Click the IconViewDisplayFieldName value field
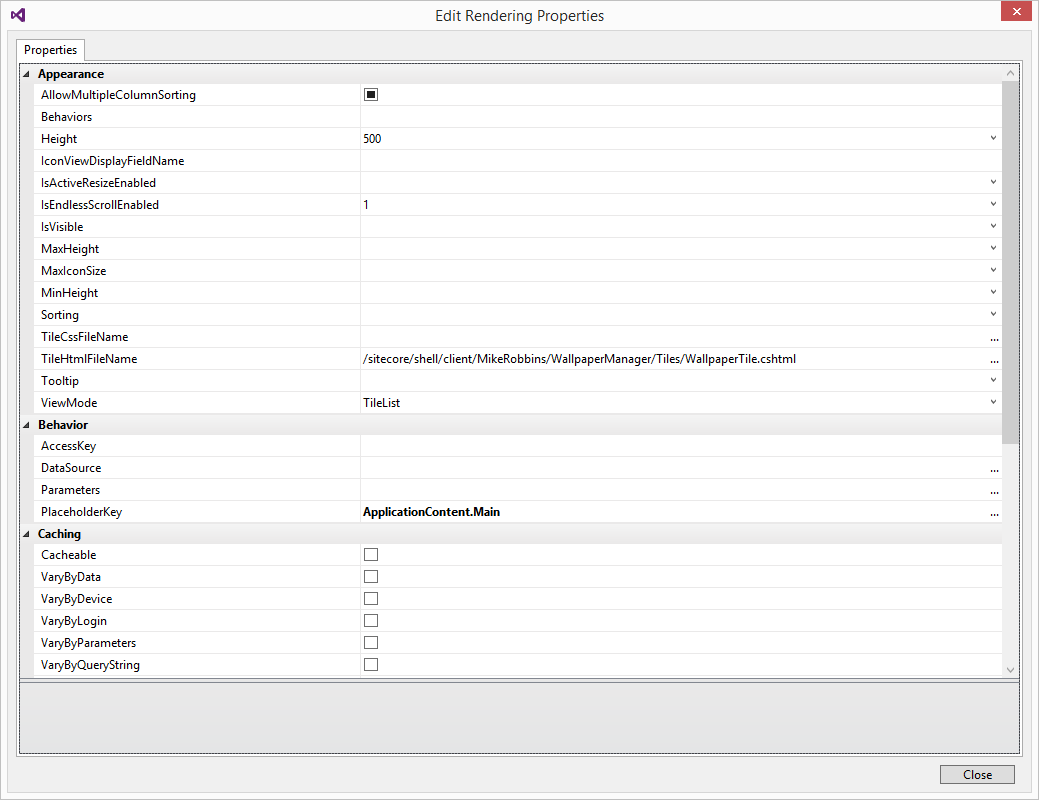Viewport: 1039px width, 800px height. 681,160
